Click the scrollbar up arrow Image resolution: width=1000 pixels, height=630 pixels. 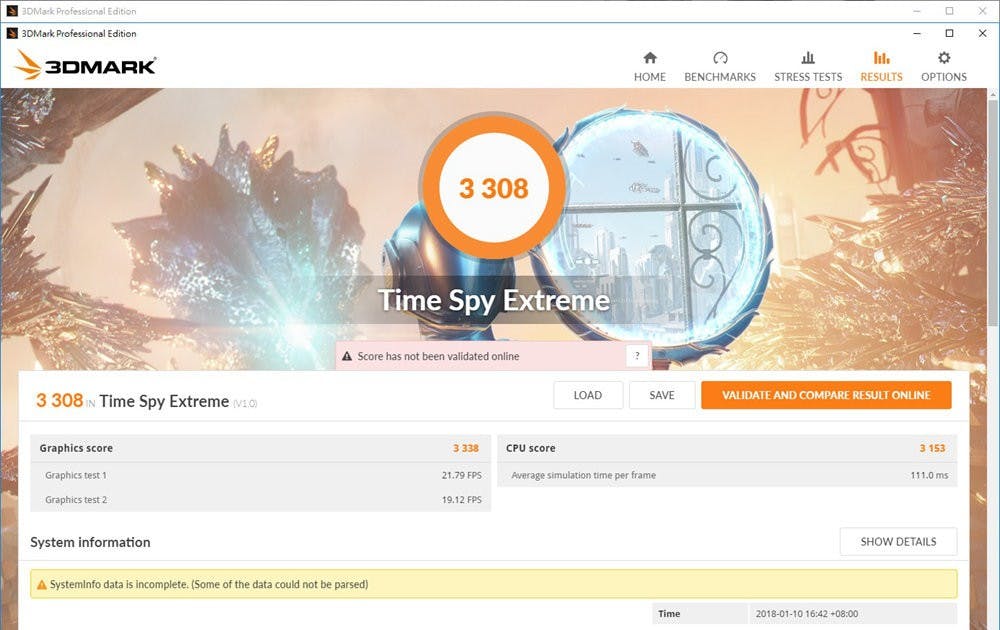(993, 94)
